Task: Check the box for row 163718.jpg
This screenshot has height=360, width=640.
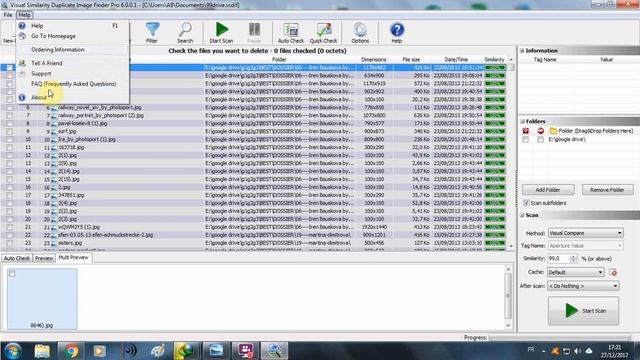Action: coord(9,147)
